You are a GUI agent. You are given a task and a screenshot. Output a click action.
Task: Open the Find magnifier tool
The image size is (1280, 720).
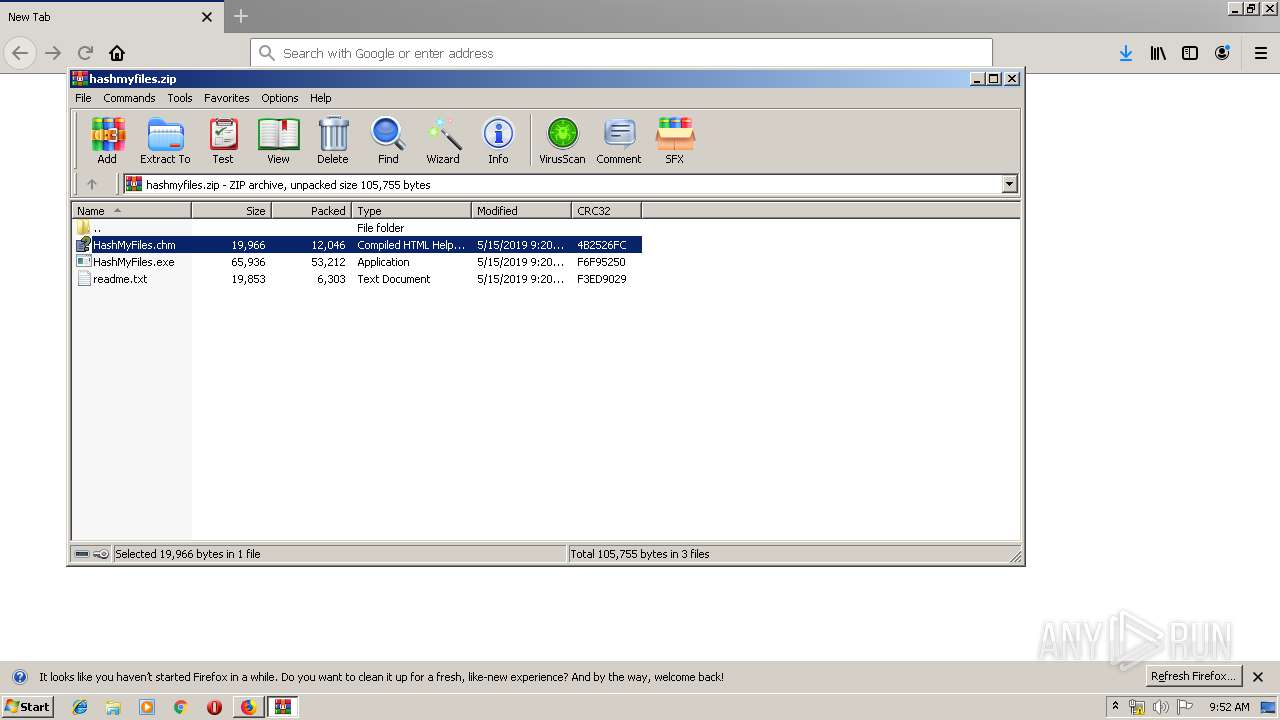[x=388, y=140]
